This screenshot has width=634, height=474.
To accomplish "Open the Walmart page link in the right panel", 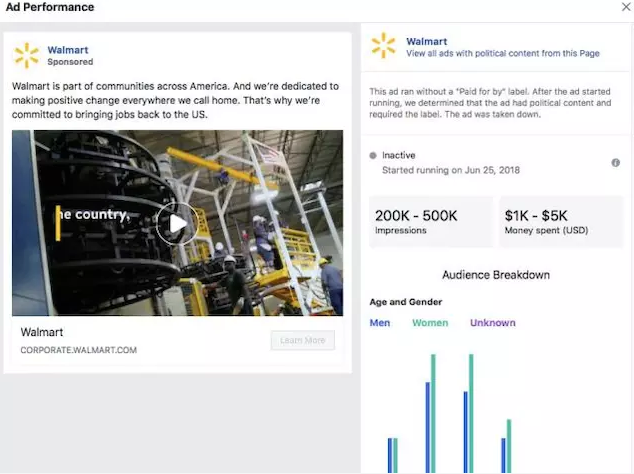I will (x=426, y=41).
